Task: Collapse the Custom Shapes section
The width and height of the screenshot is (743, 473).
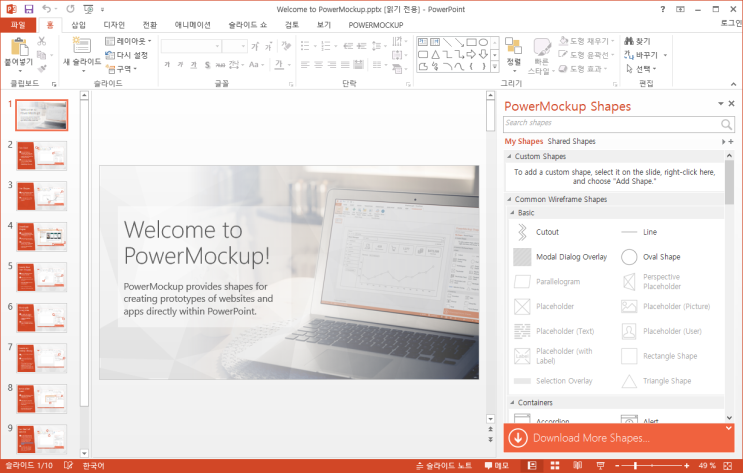Action: 509,156
